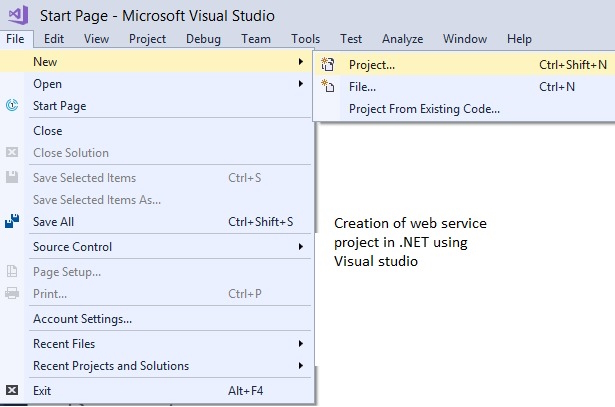Click the Close Solution icon
This screenshot has height=407, width=615.
[12, 153]
